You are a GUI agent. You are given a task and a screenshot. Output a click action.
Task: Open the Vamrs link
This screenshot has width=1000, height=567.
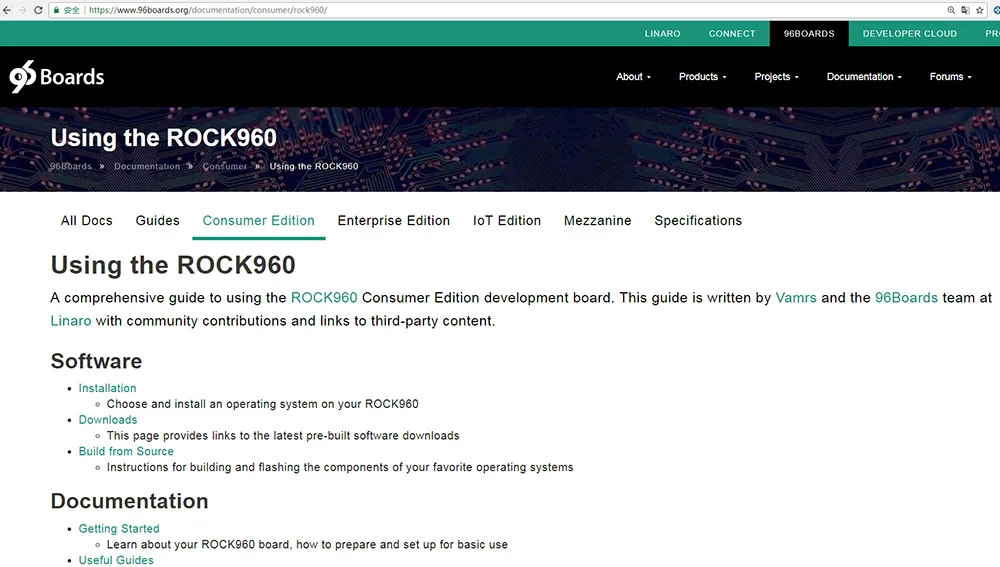point(796,298)
